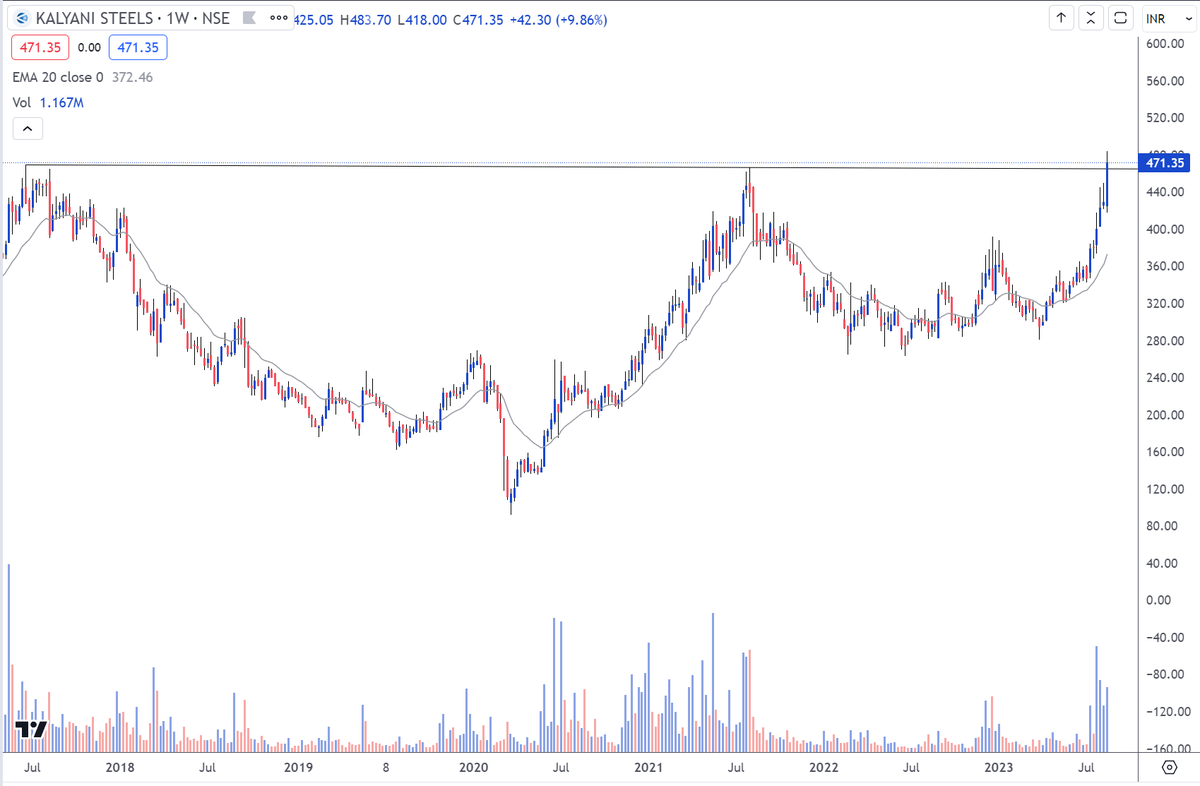This screenshot has height=786, width=1200.
Task: Click the 200.00 price axis label
Action: click(x=1165, y=415)
